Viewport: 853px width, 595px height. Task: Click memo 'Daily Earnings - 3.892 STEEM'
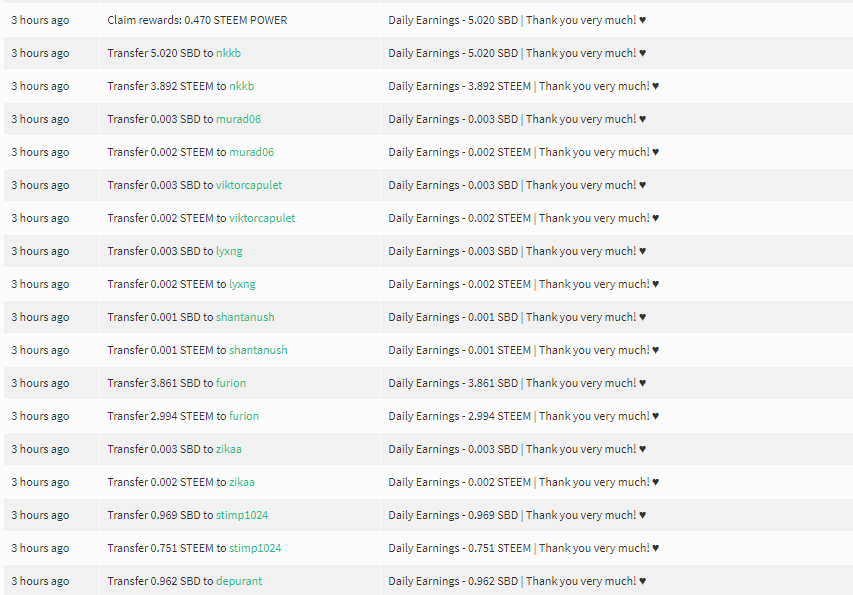pyautogui.click(x=460, y=86)
